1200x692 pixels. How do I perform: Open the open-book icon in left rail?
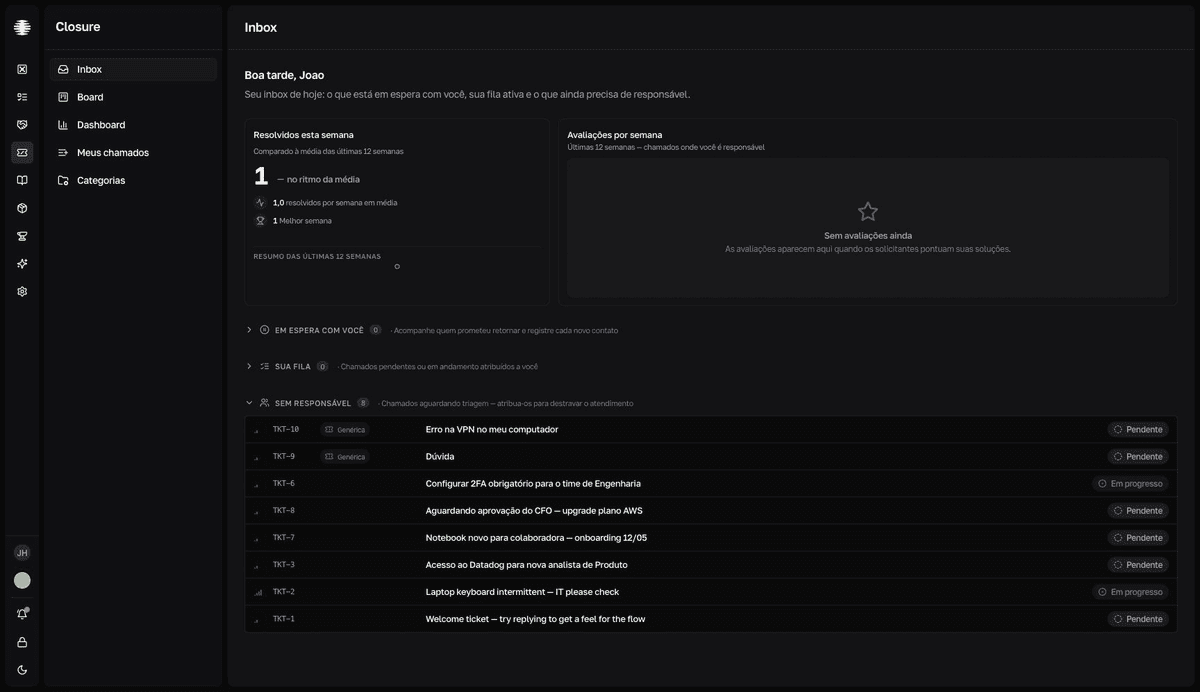coord(22,180)
